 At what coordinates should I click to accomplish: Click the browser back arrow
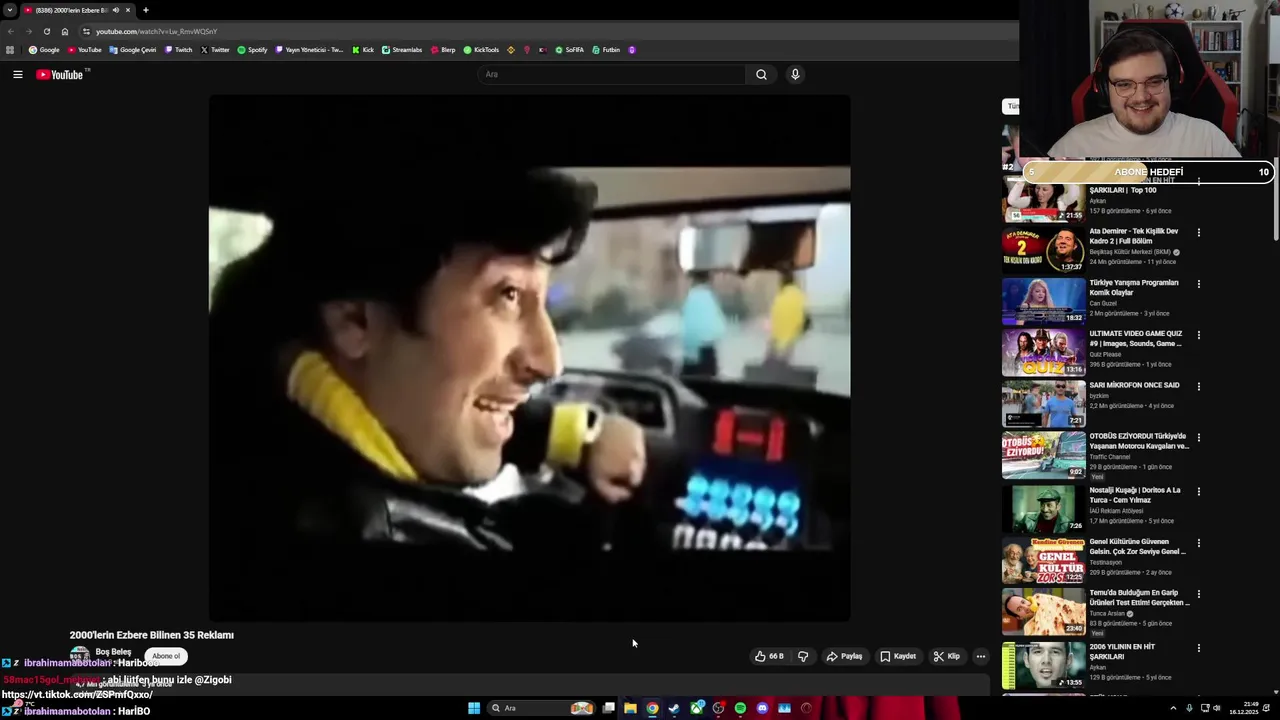11,31
